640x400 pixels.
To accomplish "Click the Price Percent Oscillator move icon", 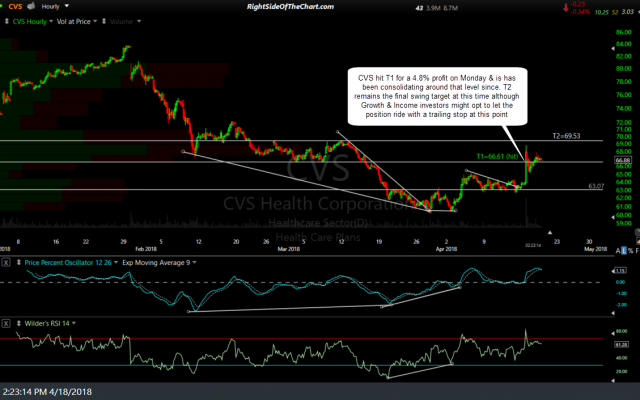I will (x=16, y=261).
